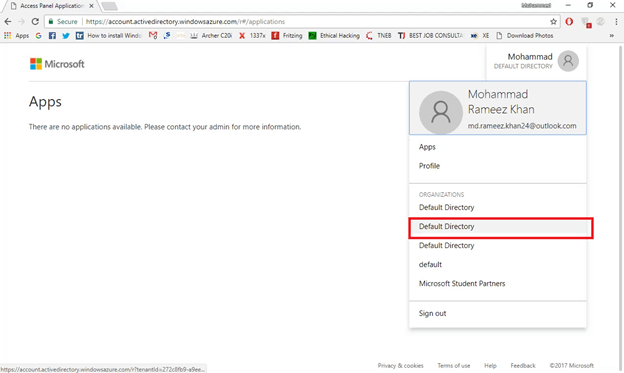Open the TNEB bookmark

[x=378, y=35]
